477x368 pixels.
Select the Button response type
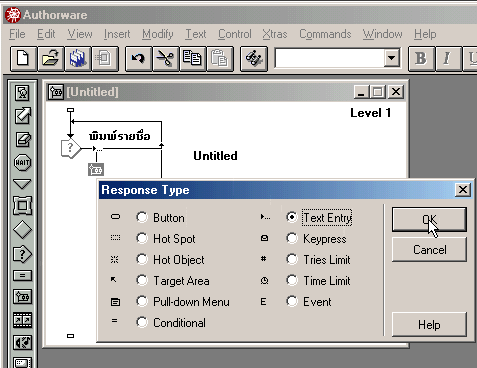(142, 218)
